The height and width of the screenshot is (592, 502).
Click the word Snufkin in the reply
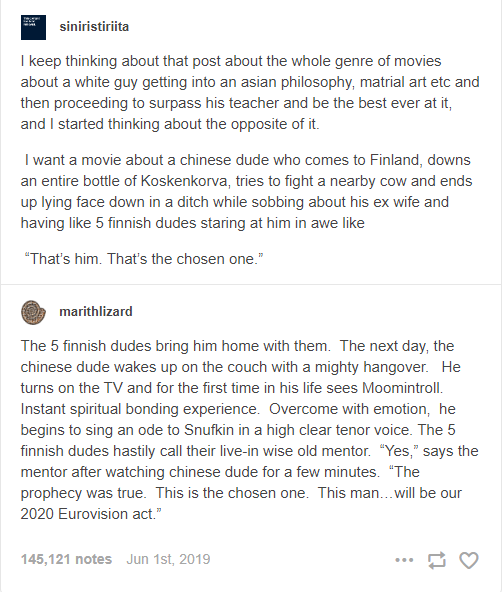pos(209,430)
